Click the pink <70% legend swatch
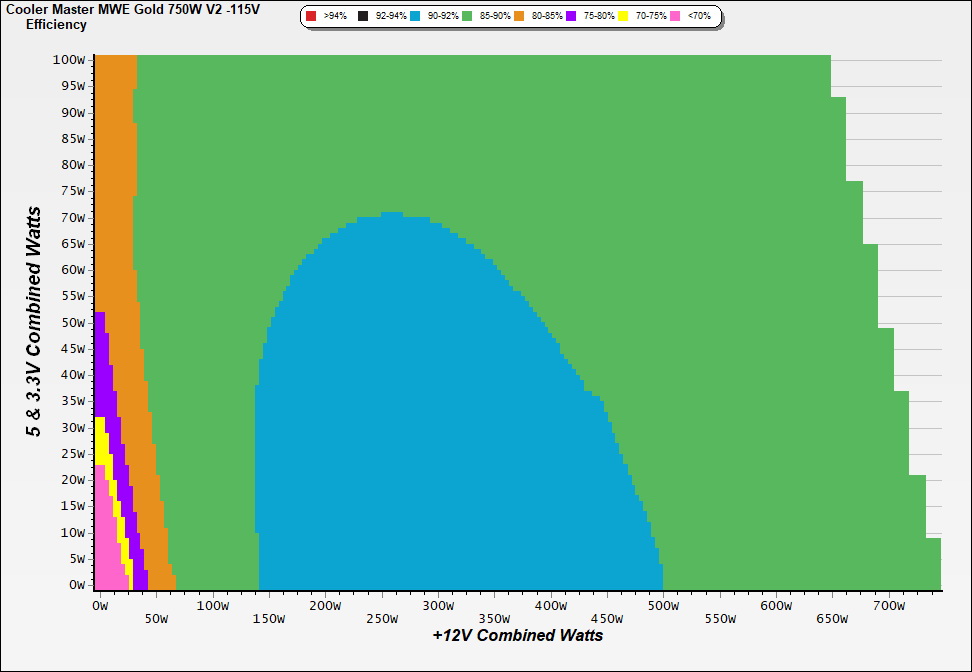This screenshot has height=672, width=972. [x=675, y=17]
